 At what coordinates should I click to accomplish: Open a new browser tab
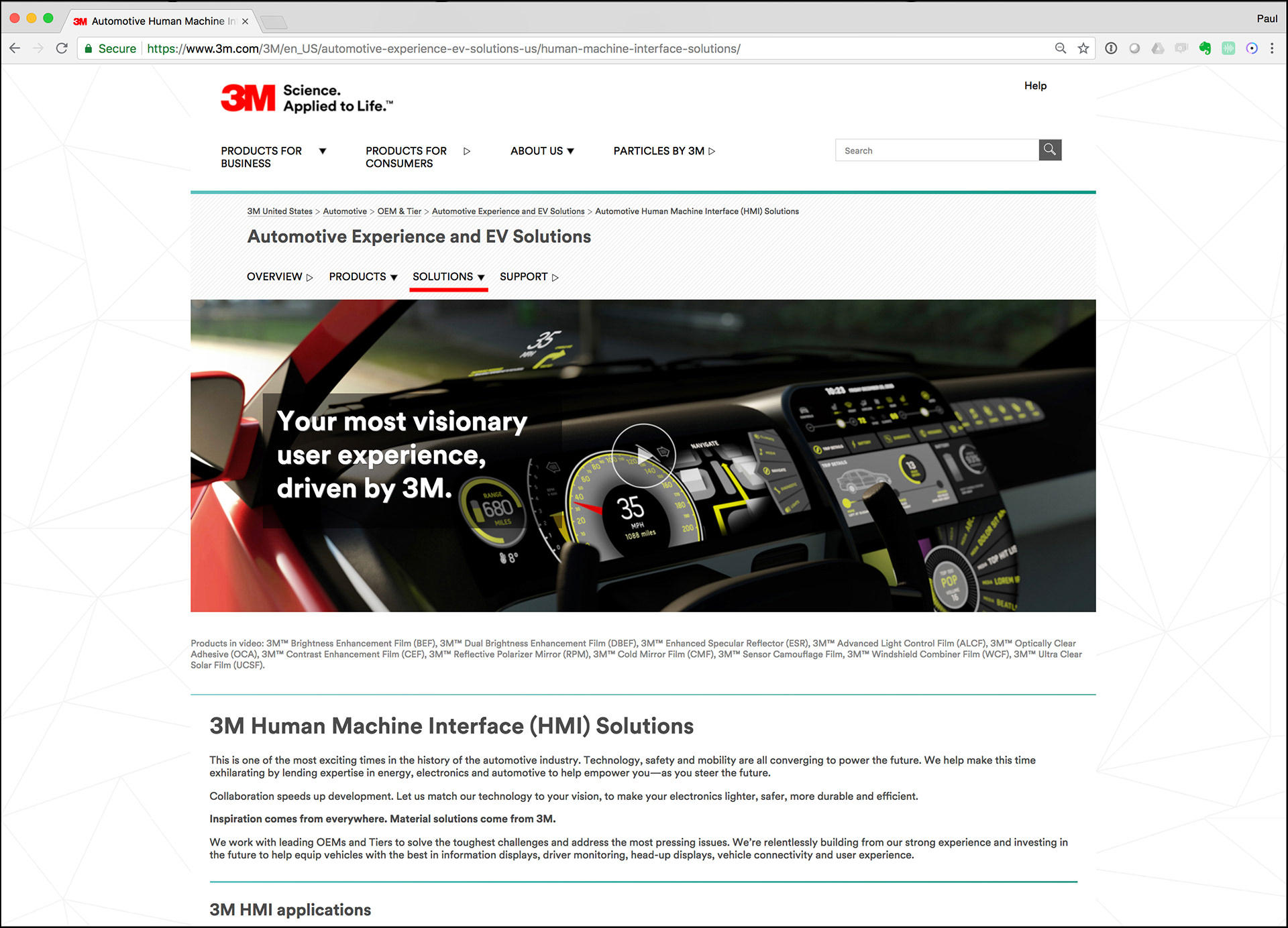point(274,22)
